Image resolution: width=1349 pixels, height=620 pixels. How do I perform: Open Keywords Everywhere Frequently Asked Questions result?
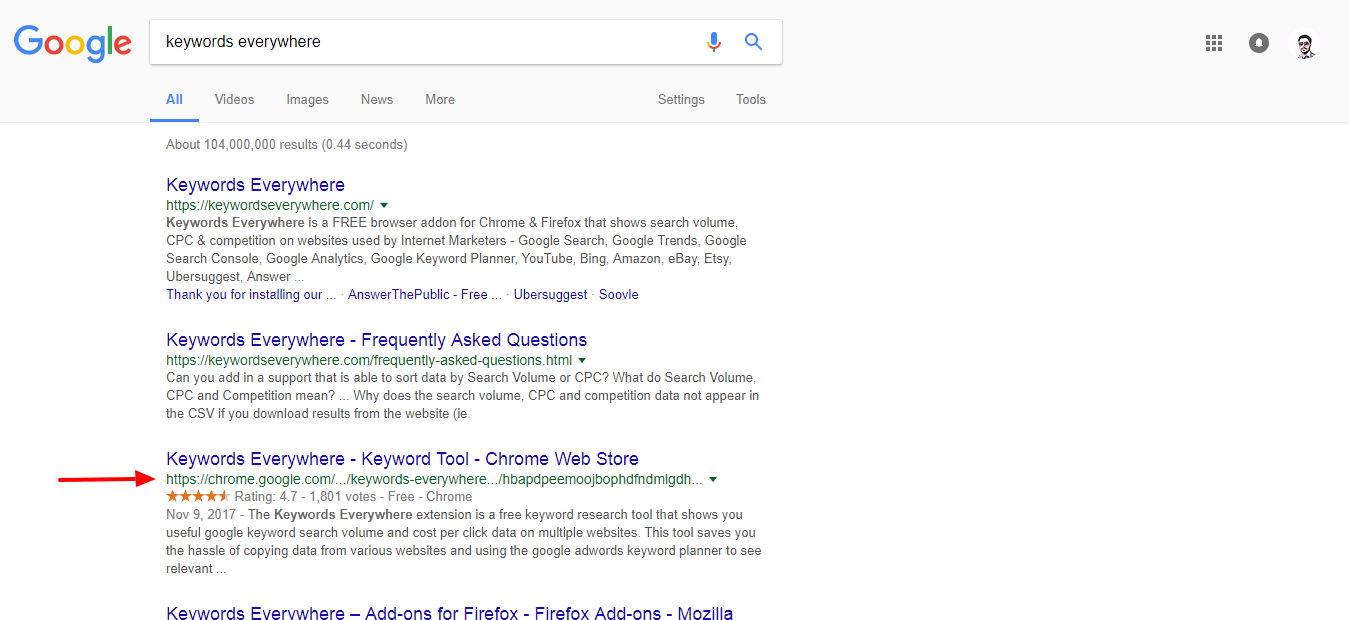377,340
